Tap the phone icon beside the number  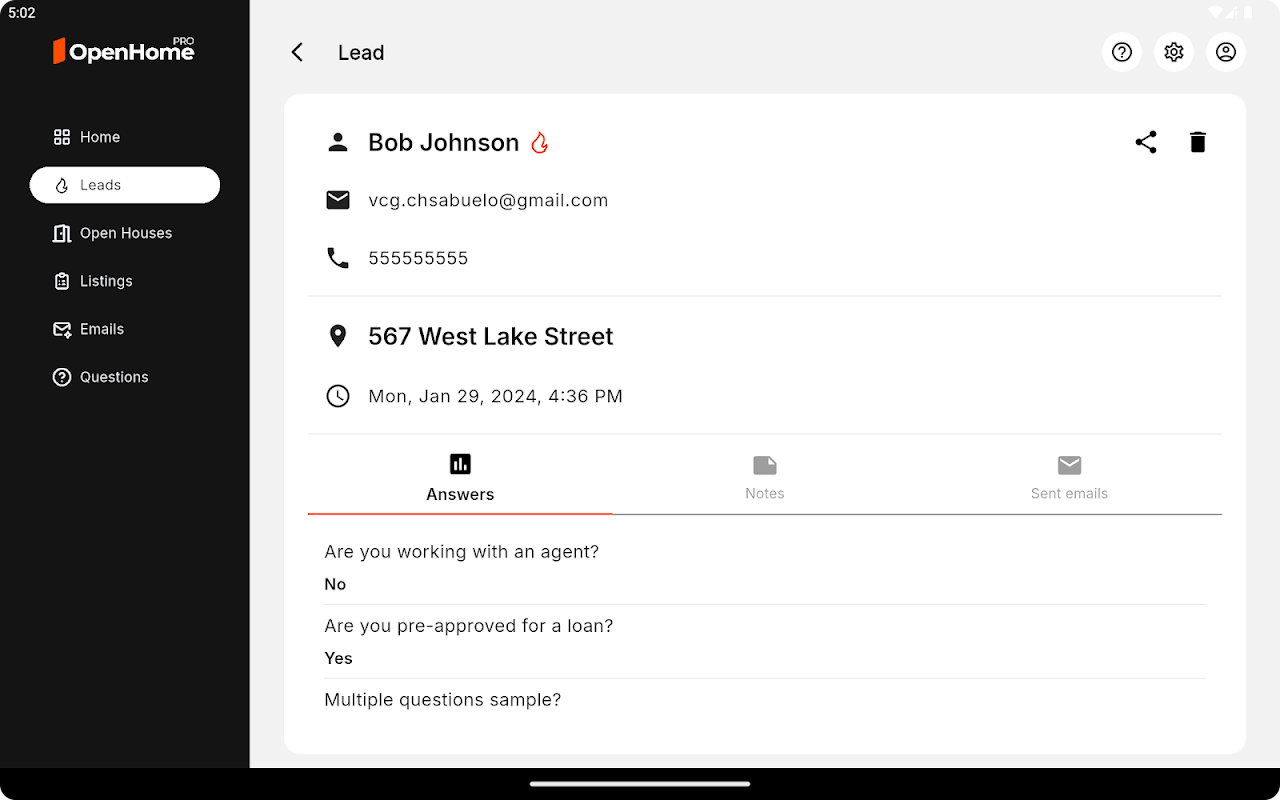point(338,258)
